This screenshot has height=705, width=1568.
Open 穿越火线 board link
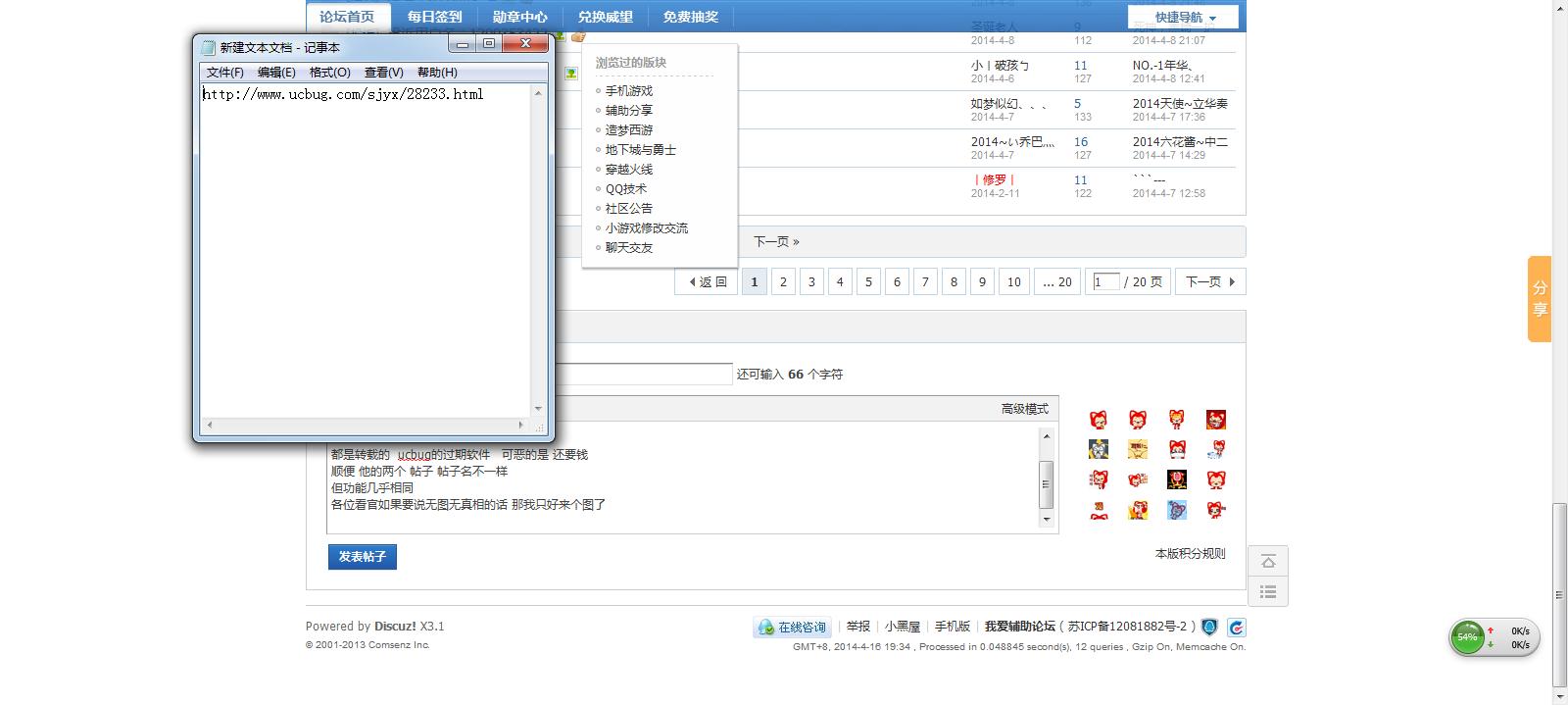click(628, 170)
